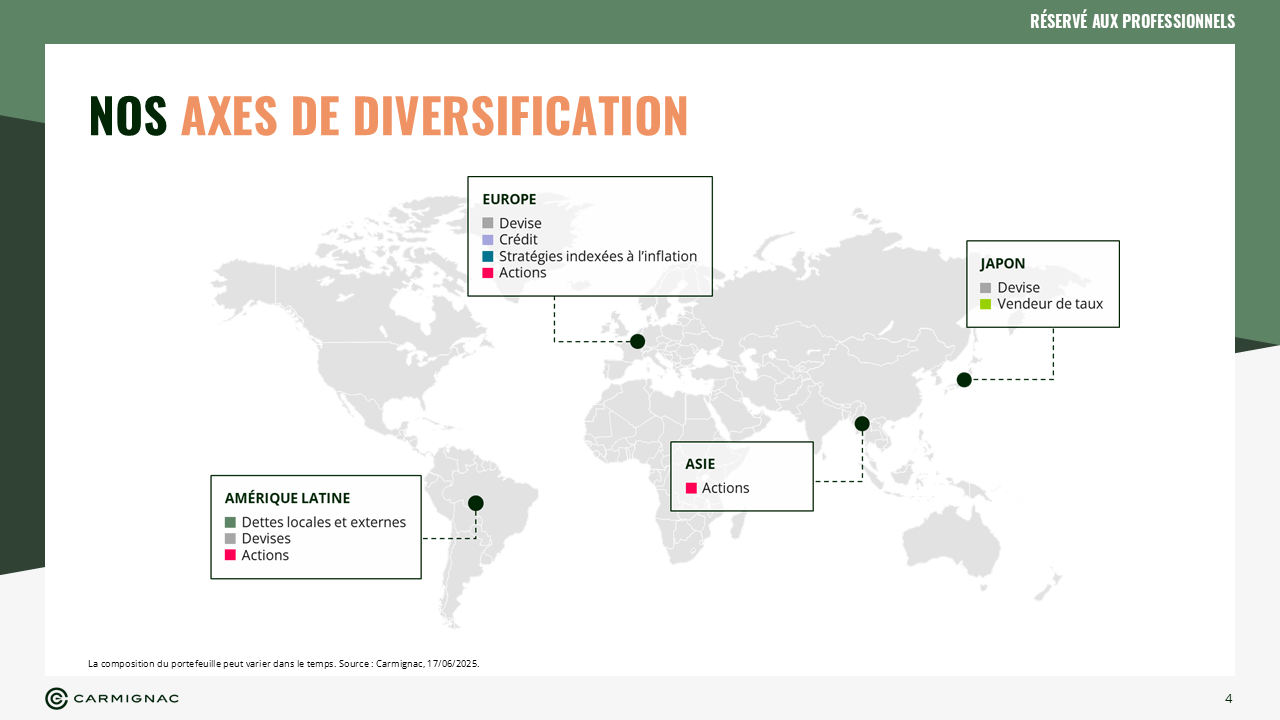Click the source footnote dated 17/06/2025
This screenshot has height=720, width=1280.
click(x=284, y=663)
